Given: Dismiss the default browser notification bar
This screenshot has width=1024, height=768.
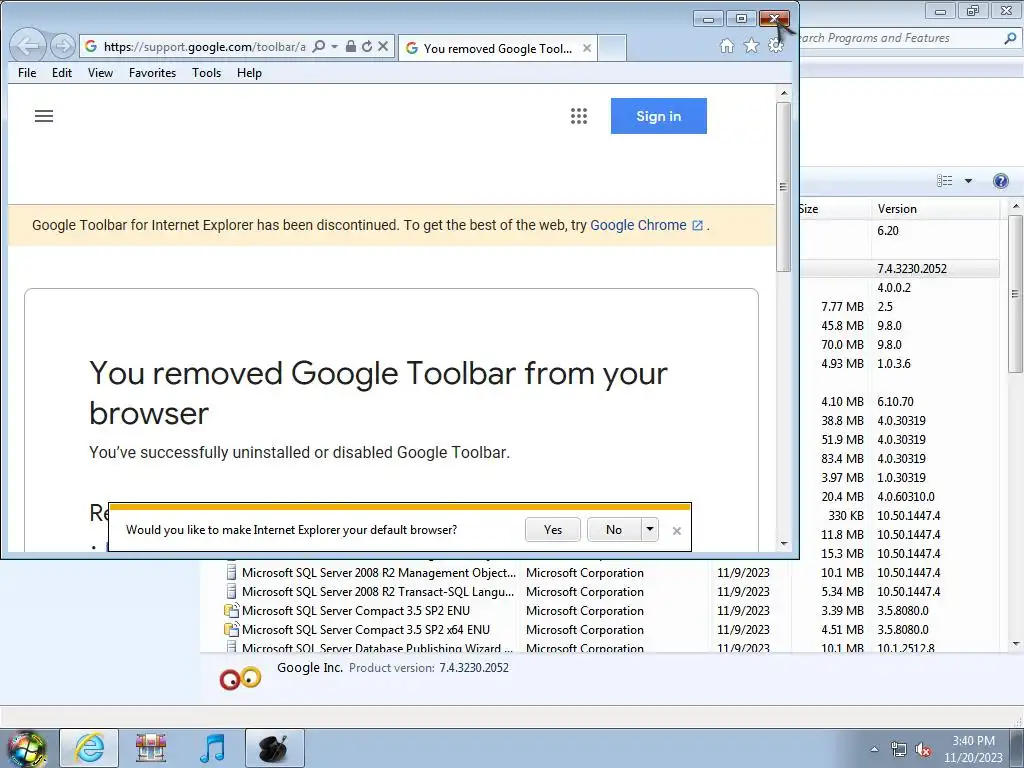Looking at the screenshot, I should (x=677, y=531).
